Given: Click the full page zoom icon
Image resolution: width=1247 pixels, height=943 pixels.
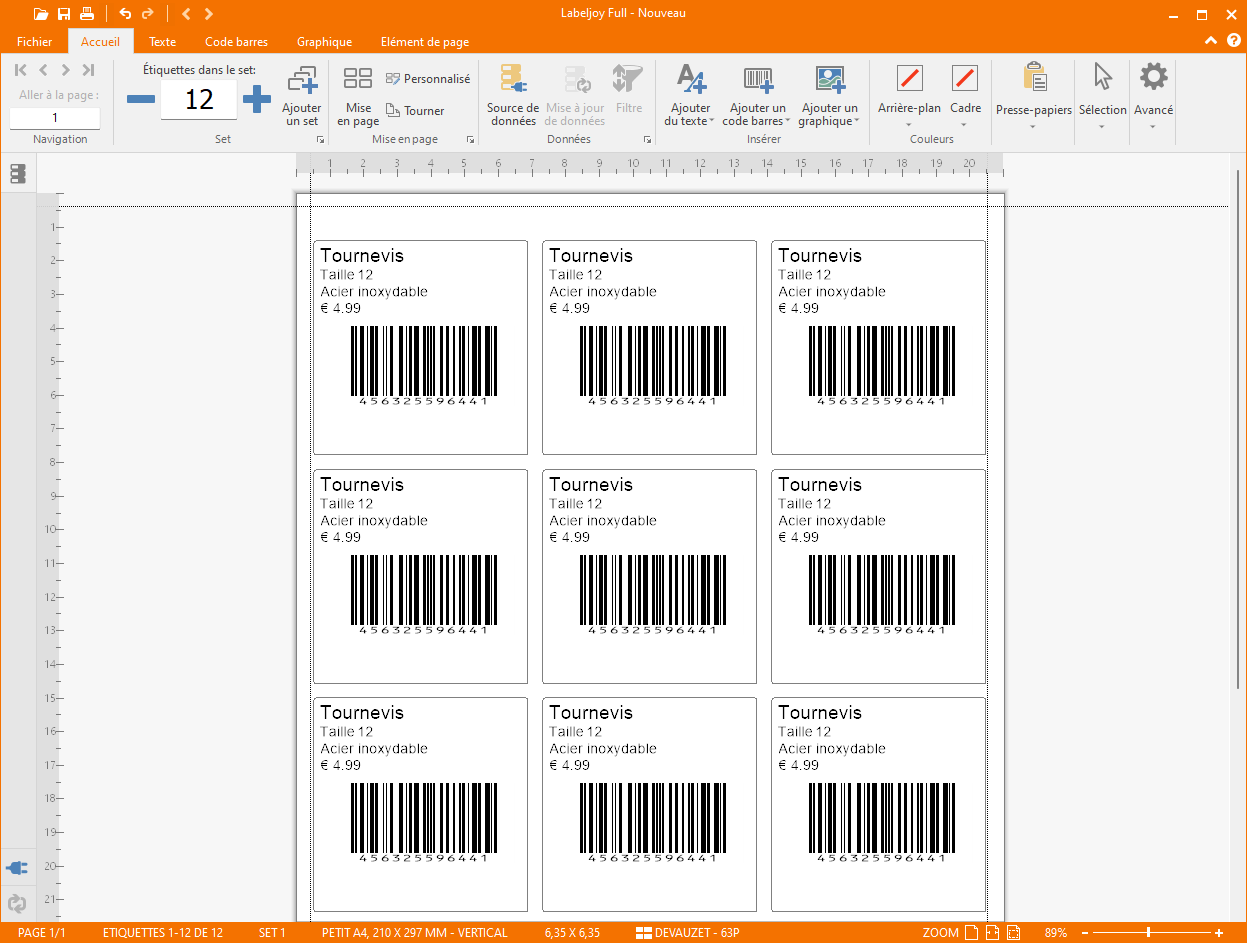Looking at the screenshot, I should pyautogui.click(x=970, y=933).
